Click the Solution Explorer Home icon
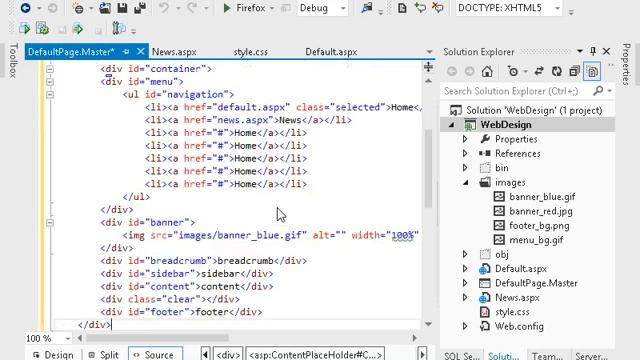The image size is (640, 360). [x=487, y=71]
